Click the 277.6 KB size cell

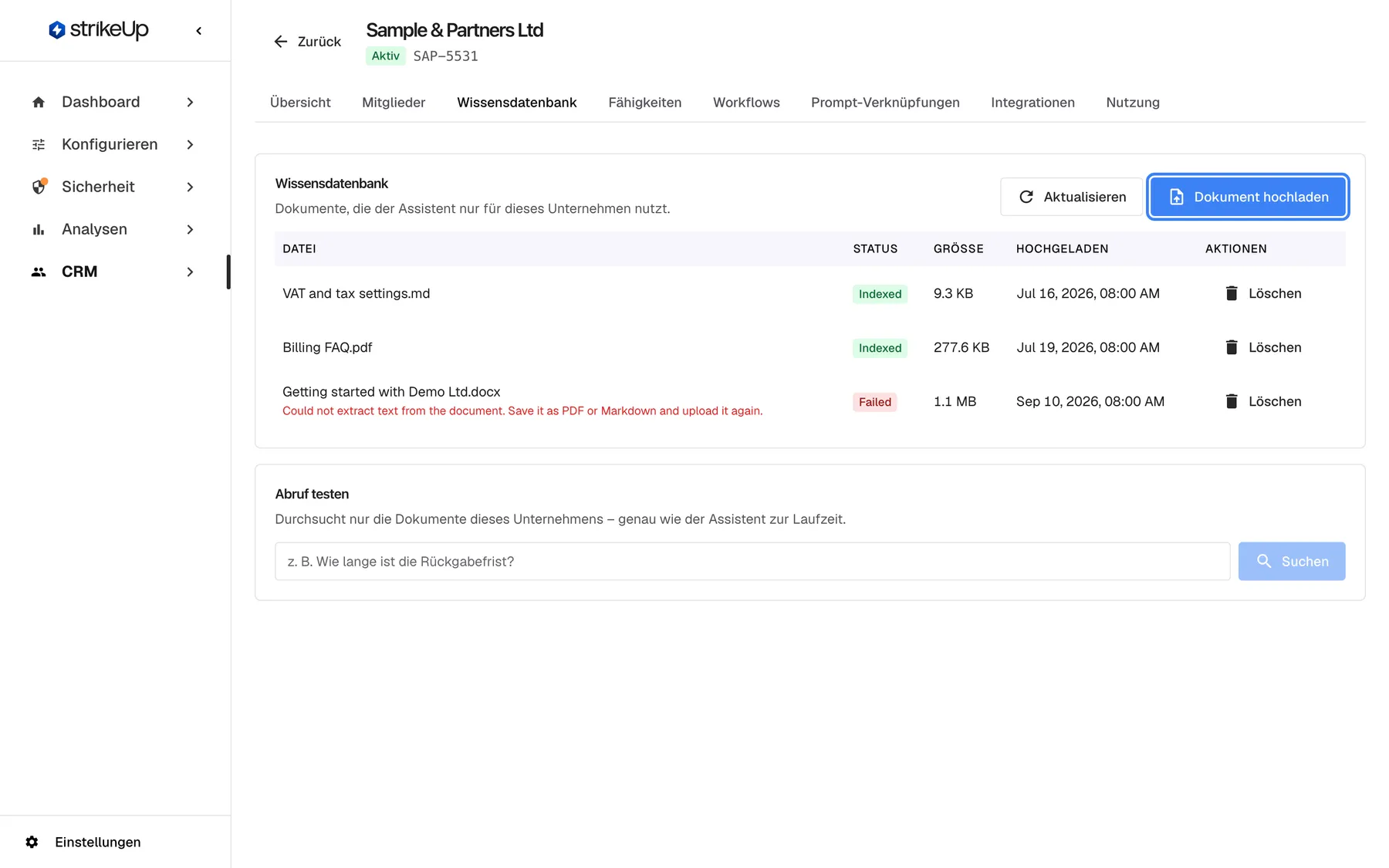tap(961, 347)
